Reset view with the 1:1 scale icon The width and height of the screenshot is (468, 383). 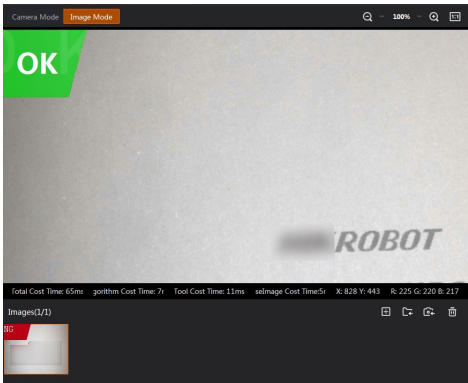pos(455,17)
